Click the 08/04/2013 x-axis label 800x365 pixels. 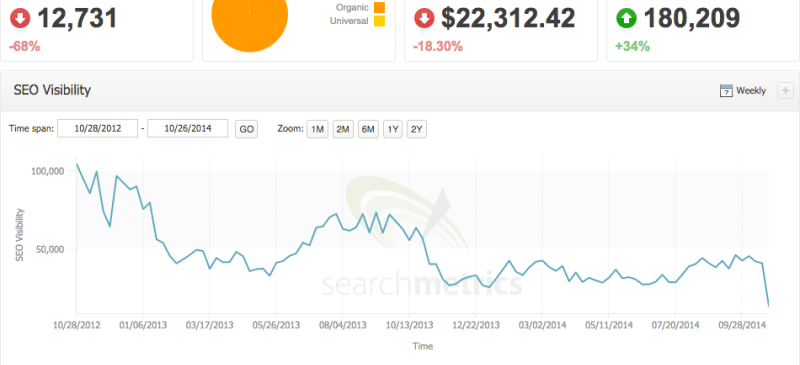(342, 326)
